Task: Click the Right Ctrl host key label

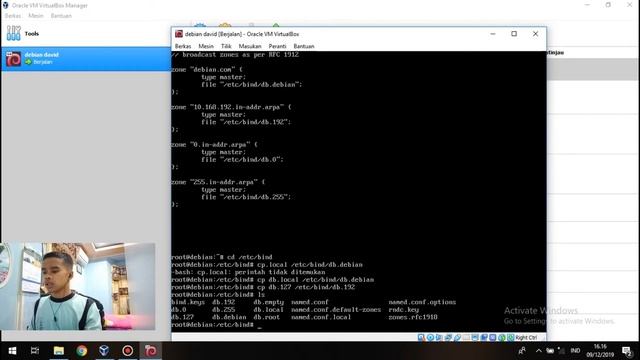Action: coord(526,338)
